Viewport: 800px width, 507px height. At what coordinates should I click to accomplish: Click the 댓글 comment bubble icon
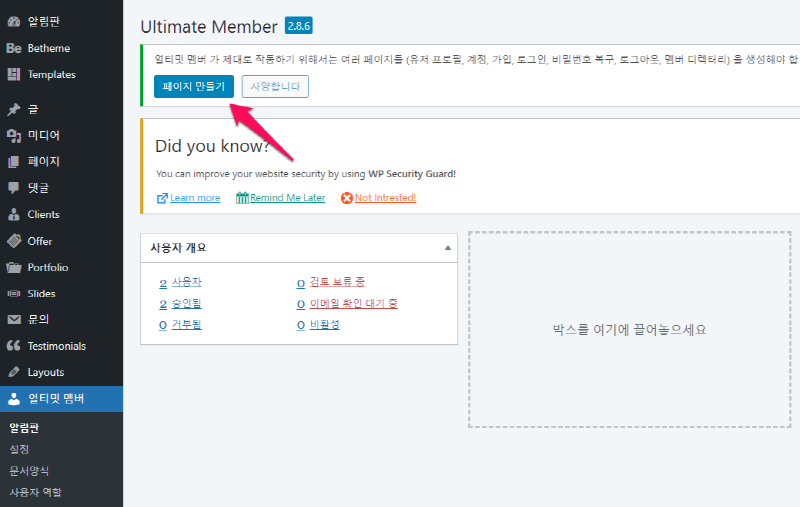[14, 188]
